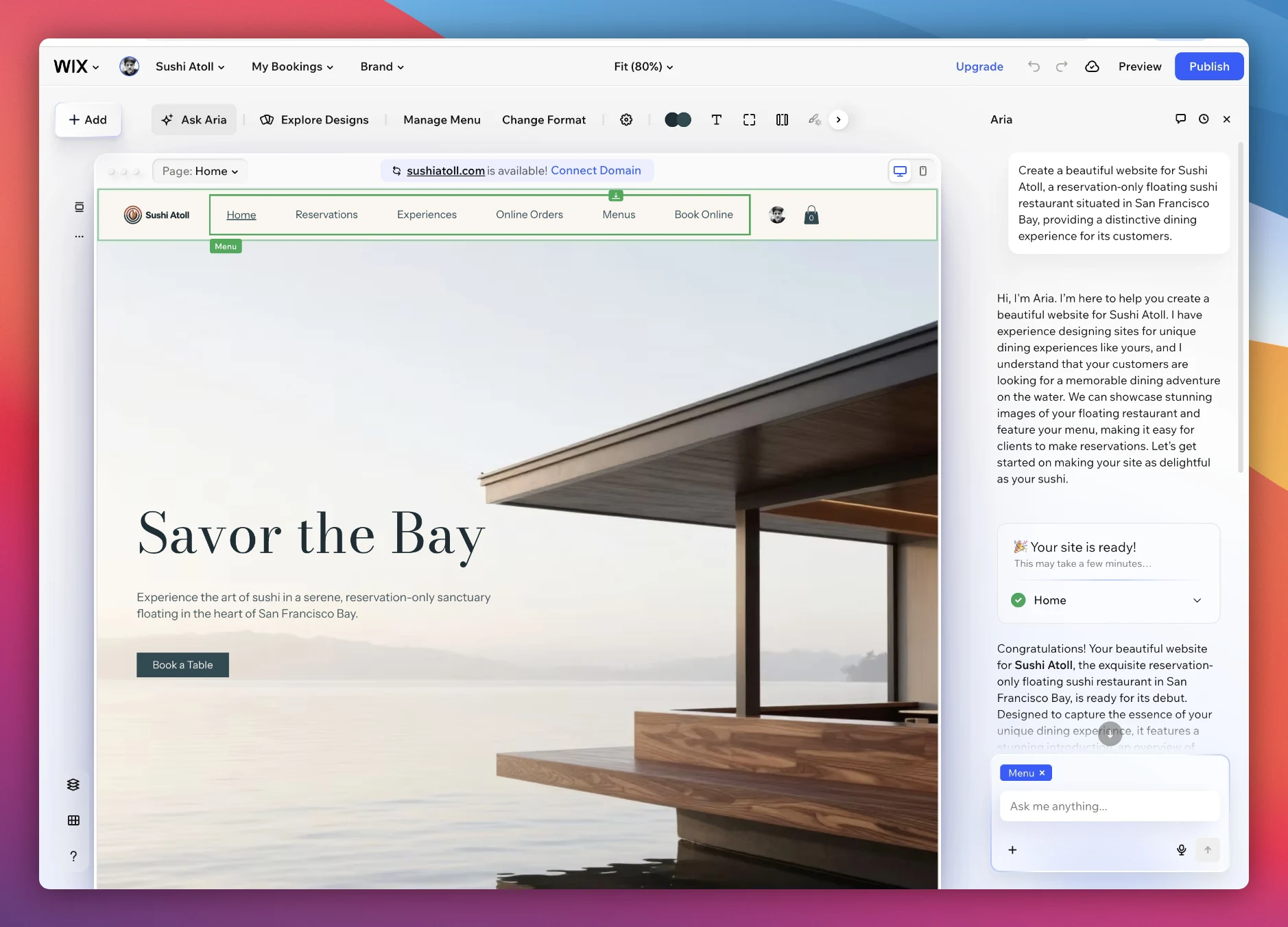Screen dimensions: 1288x927
Task: Click the plus attach button in chat
Action: tap(1012, 850)
